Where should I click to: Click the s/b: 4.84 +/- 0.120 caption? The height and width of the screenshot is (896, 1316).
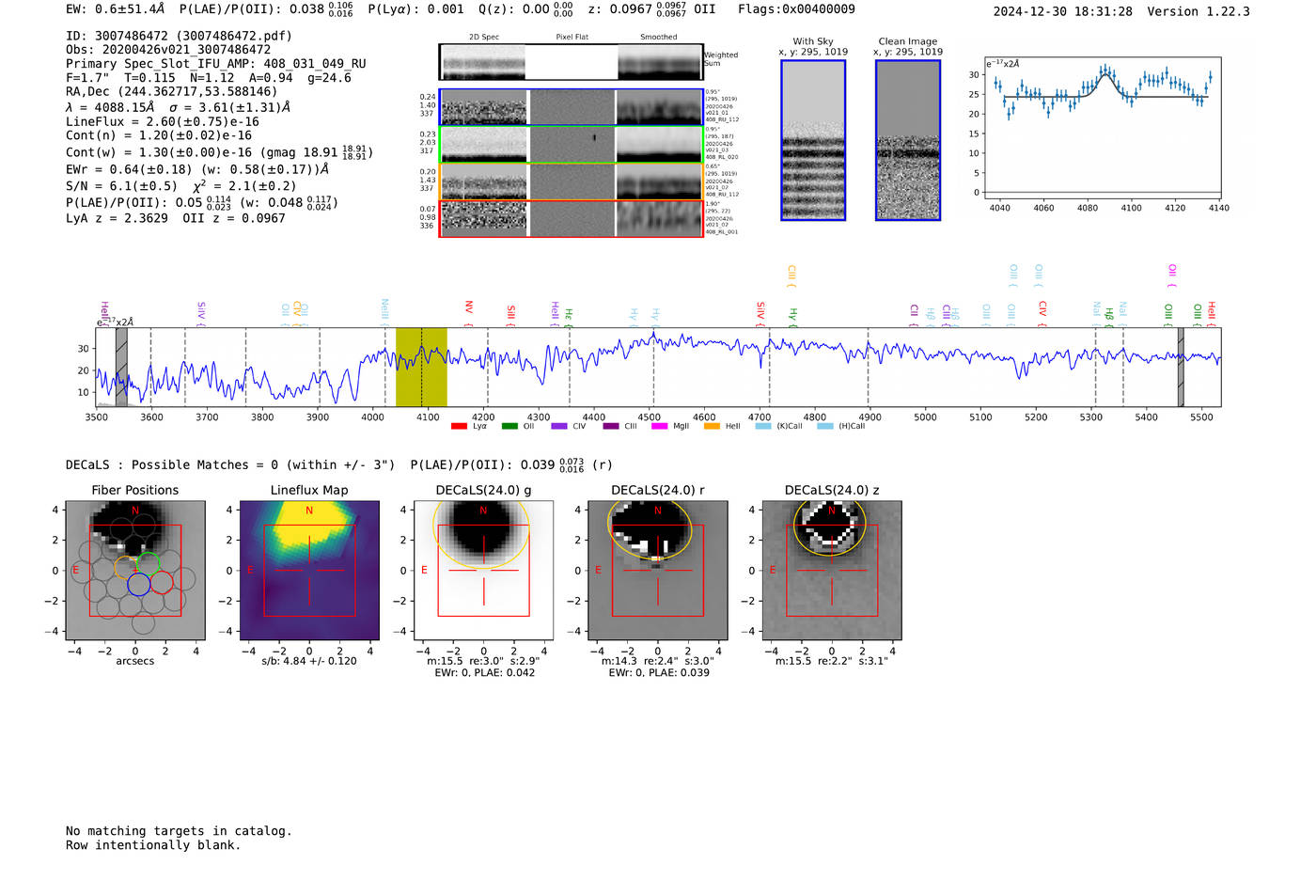(309, 661)
